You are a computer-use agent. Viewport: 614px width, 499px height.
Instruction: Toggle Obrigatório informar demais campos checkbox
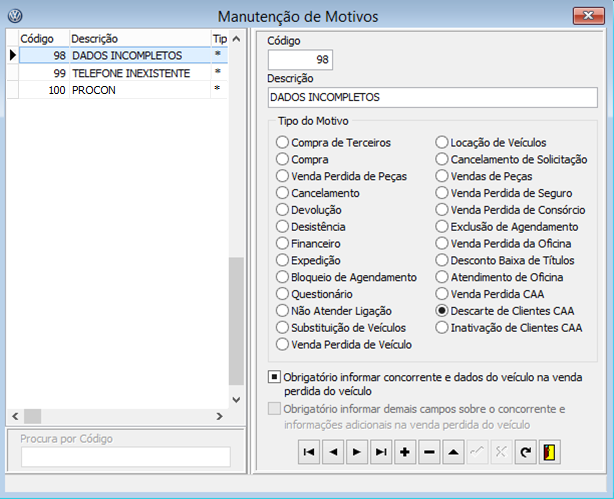274,409
